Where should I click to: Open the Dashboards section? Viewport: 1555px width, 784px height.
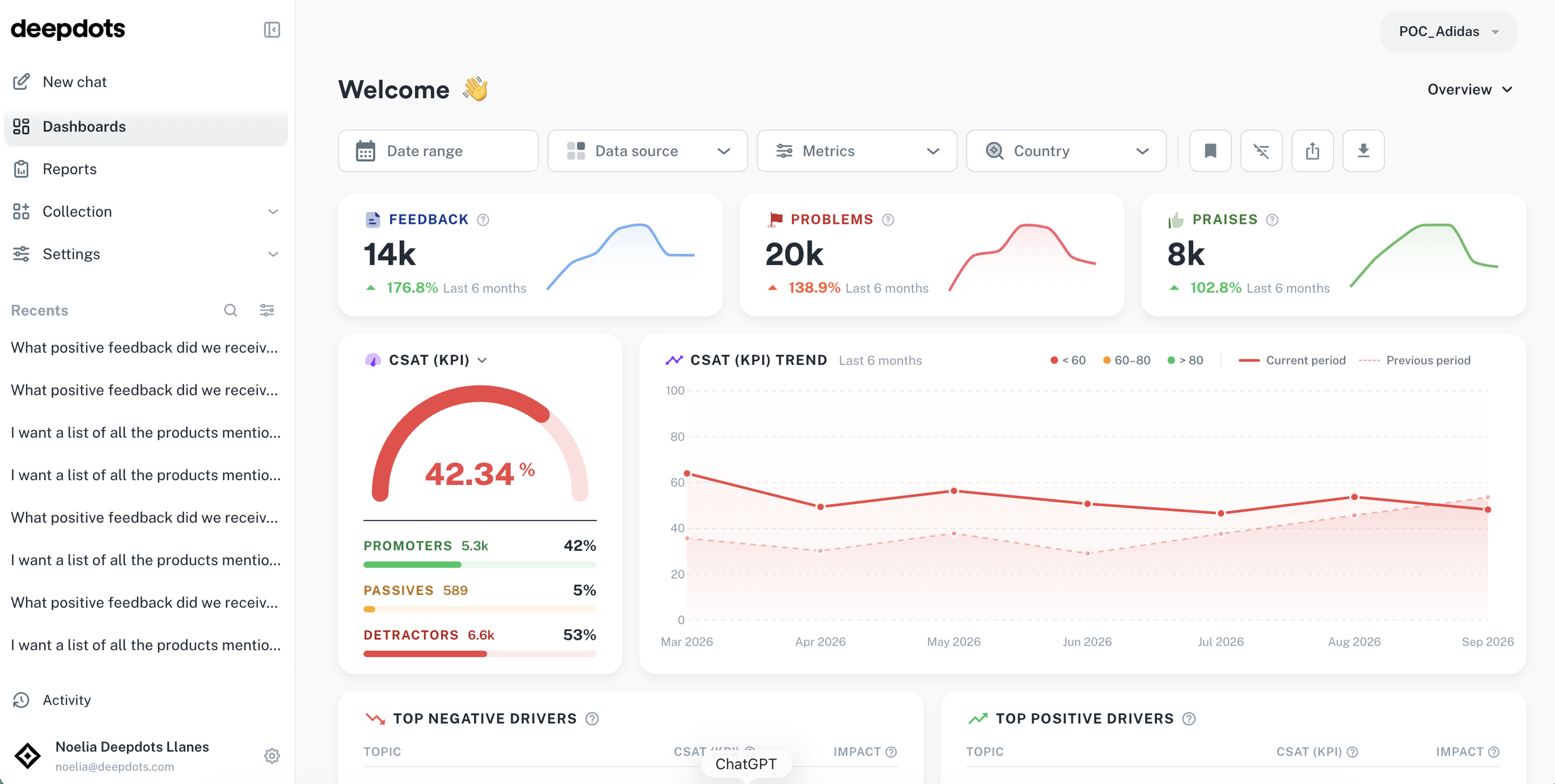(x=146, y=127)
